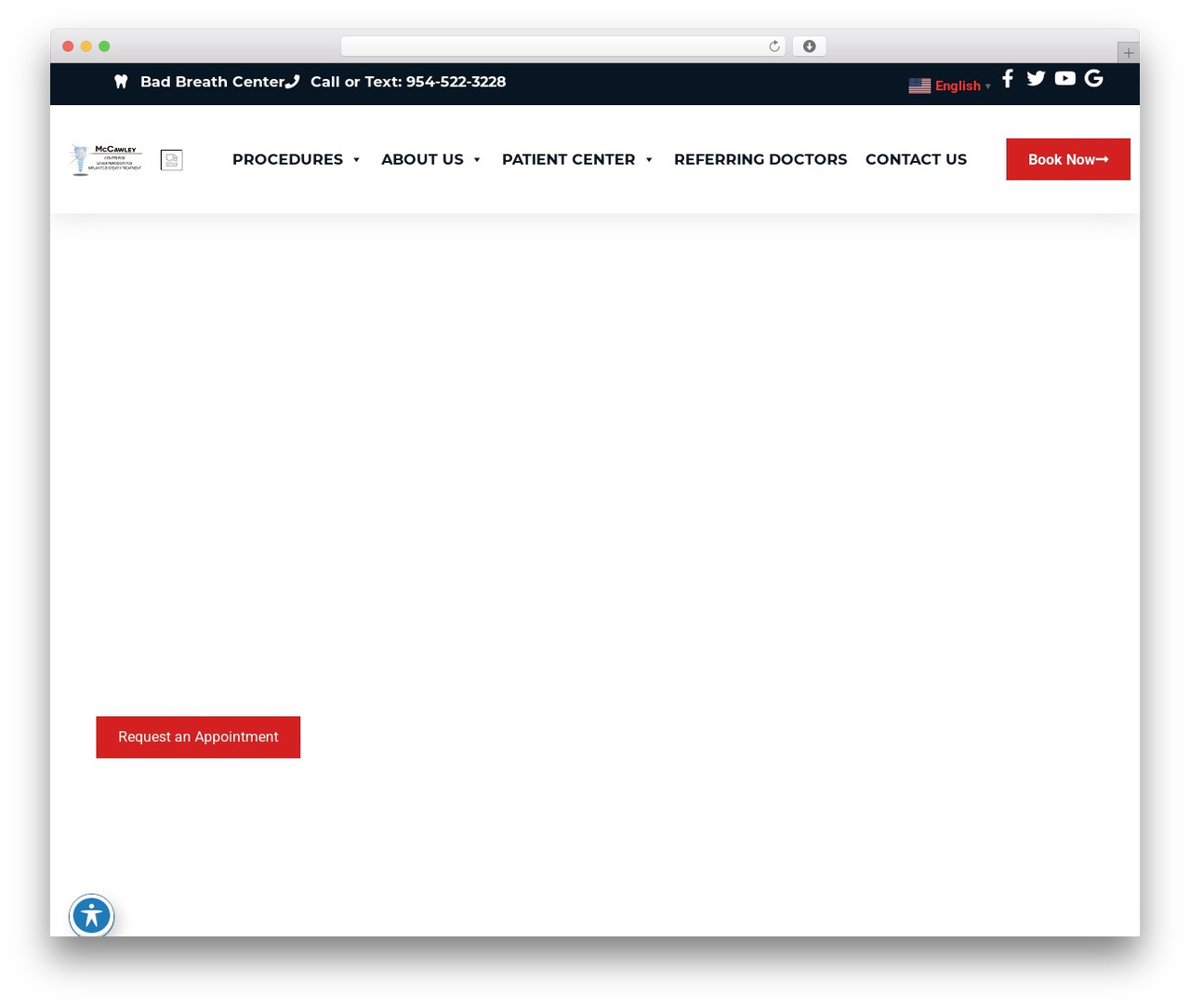Click the US flag language icon
This screenshot has height=1008, width=1190.
pyautogui.click(x=919, y=86)
